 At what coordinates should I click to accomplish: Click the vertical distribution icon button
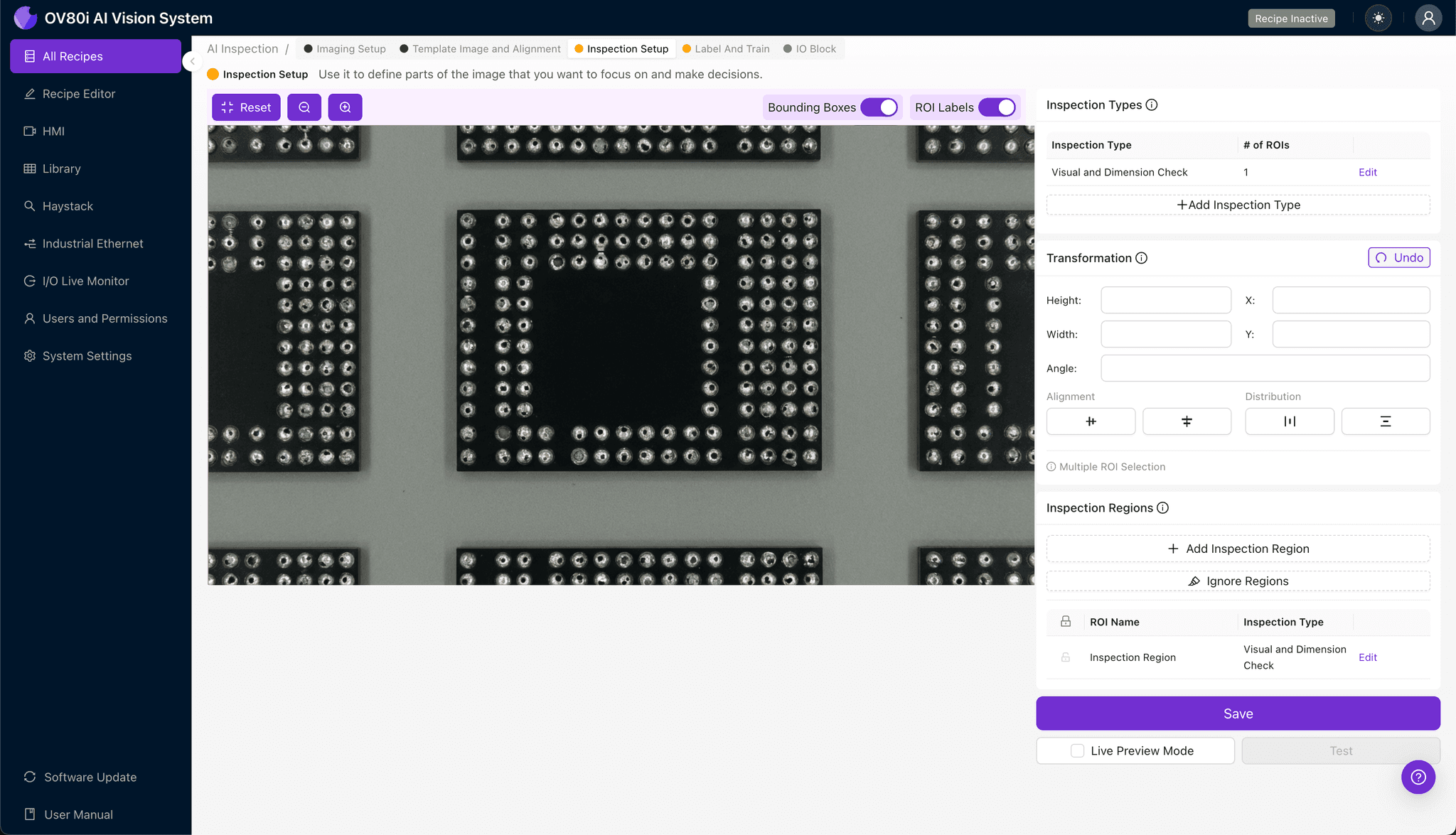(x=1385, y=421)
